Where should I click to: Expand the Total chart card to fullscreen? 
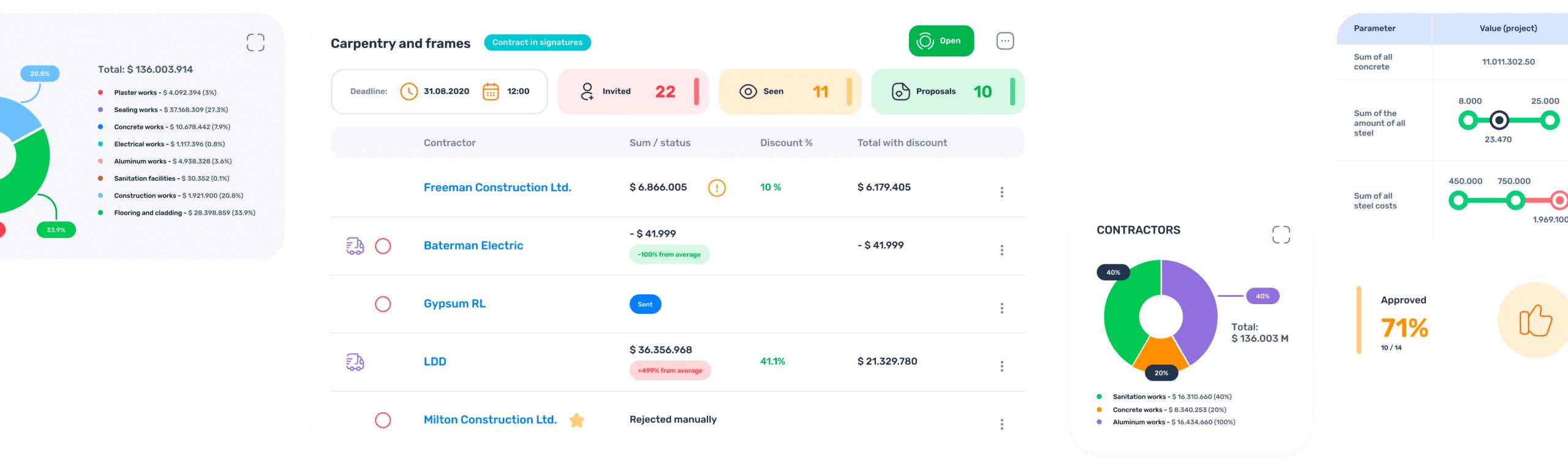click(255, 42)
